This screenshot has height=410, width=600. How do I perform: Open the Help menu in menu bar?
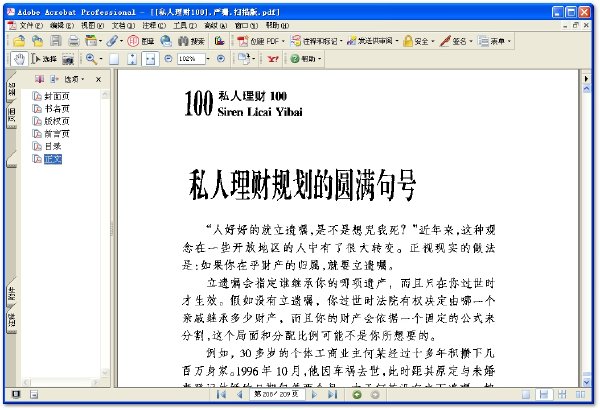pos(277,26)
